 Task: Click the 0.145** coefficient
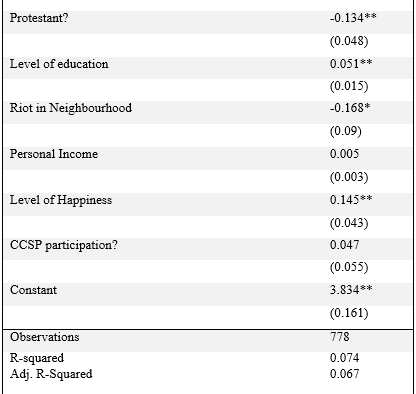(x=351, y=200)
